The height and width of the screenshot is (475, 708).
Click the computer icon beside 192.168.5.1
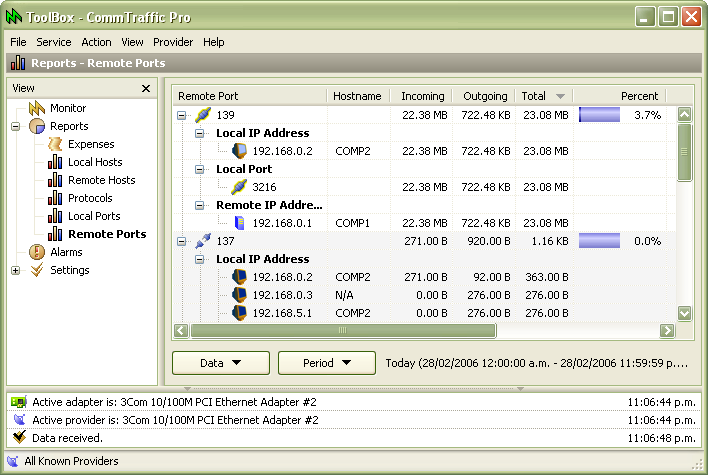click(239, 313)
